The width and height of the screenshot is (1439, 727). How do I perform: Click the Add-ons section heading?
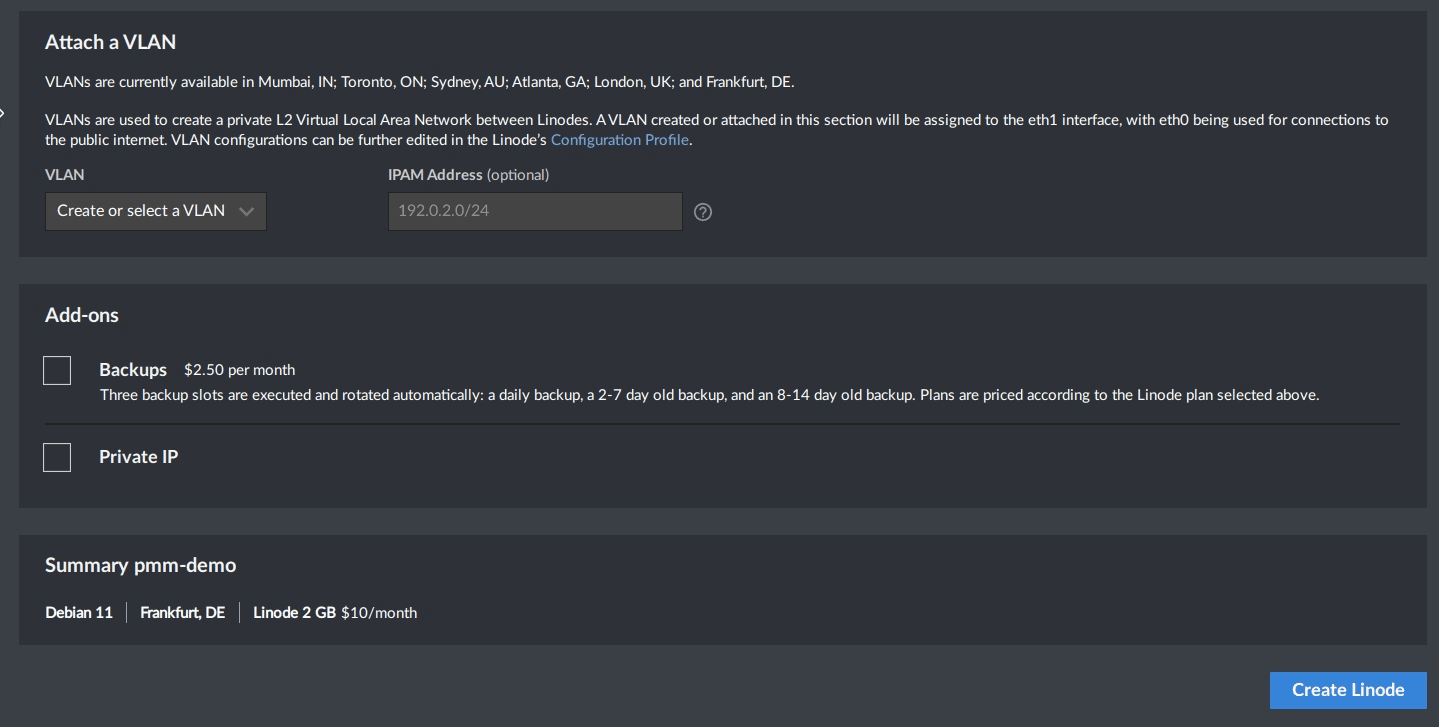coord(82,315)
